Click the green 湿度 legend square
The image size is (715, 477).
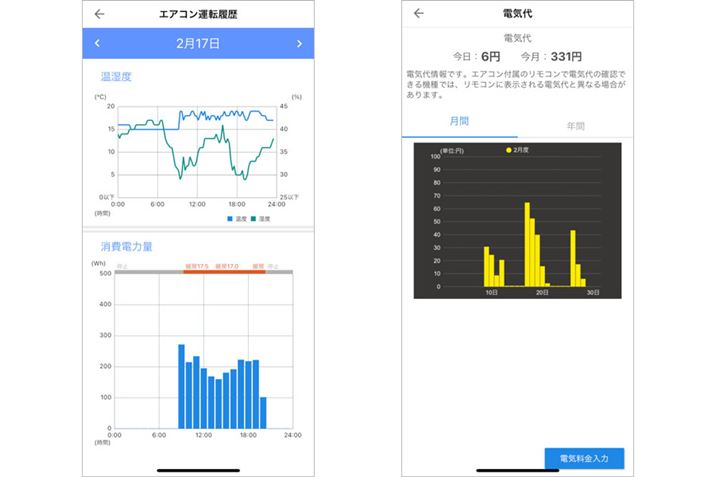pyautogui.click(x=253, y=219)
